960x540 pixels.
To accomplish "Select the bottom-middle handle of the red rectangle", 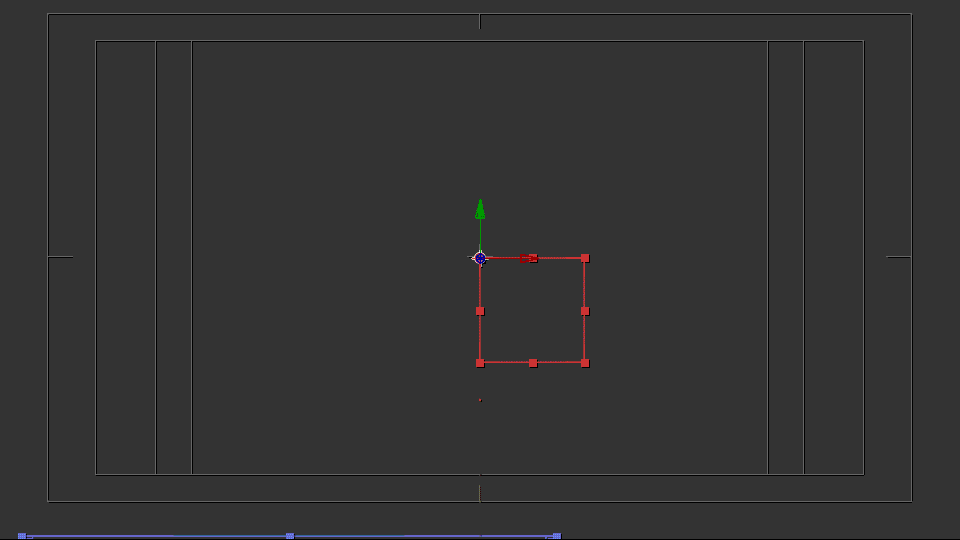I will 533,363.
